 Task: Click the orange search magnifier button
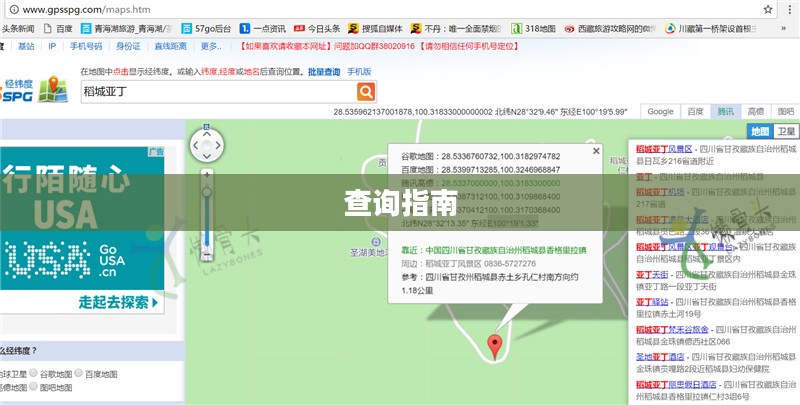pos(366,92)
